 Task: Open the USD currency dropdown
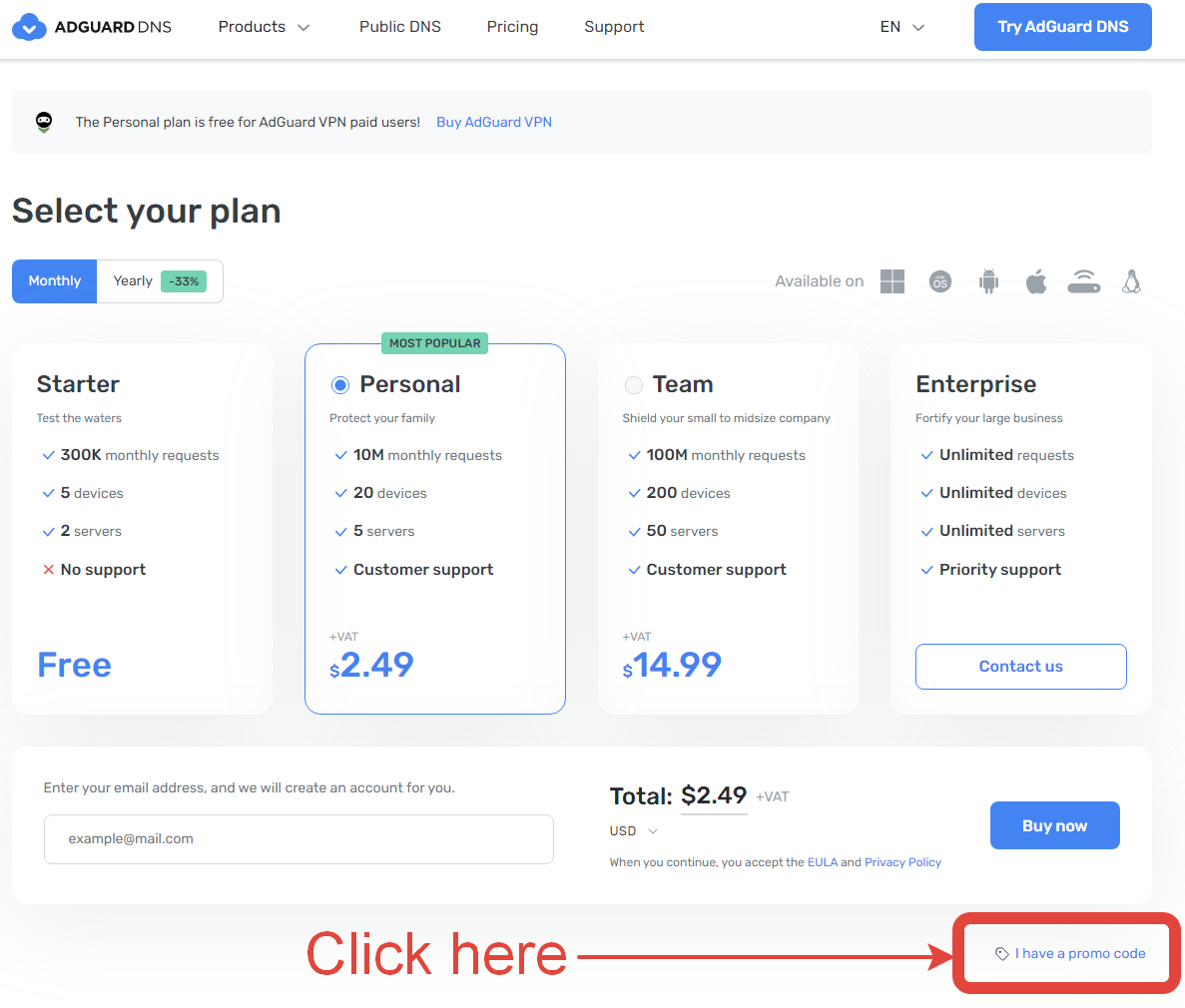[633, 831]
